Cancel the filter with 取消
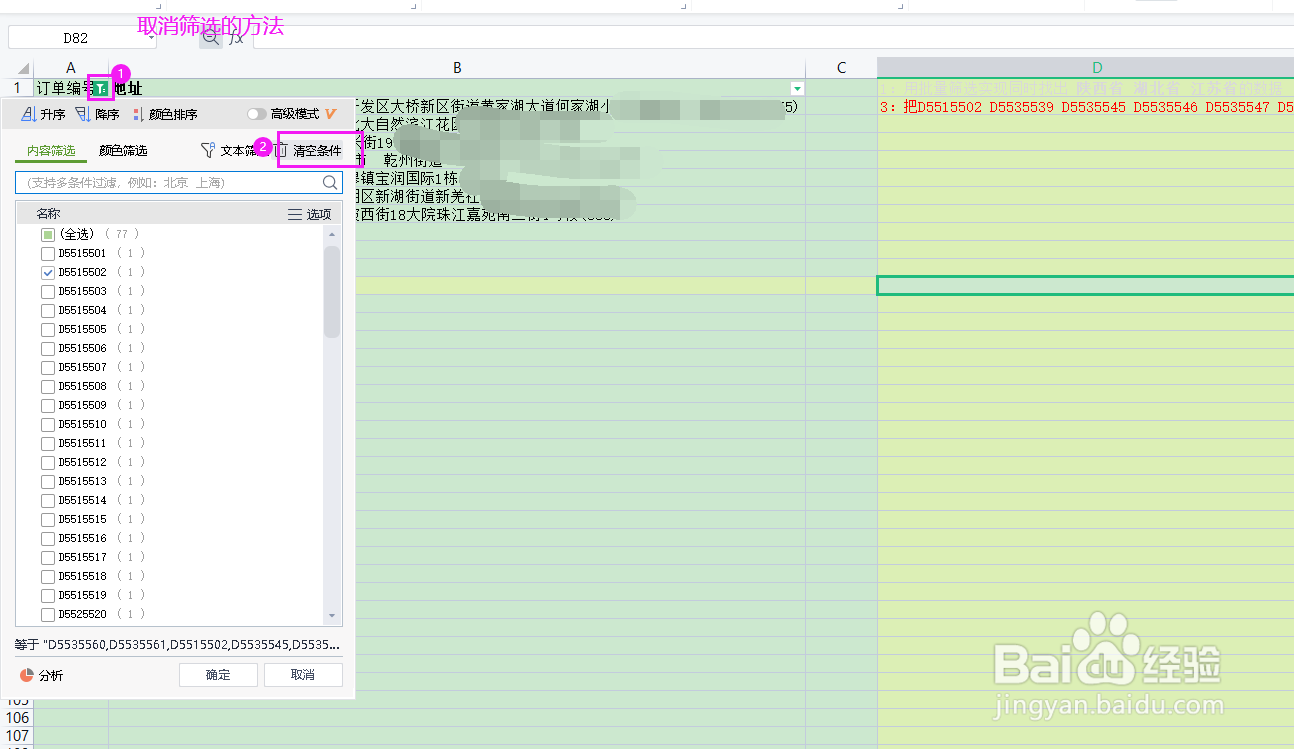 [303, 675]
